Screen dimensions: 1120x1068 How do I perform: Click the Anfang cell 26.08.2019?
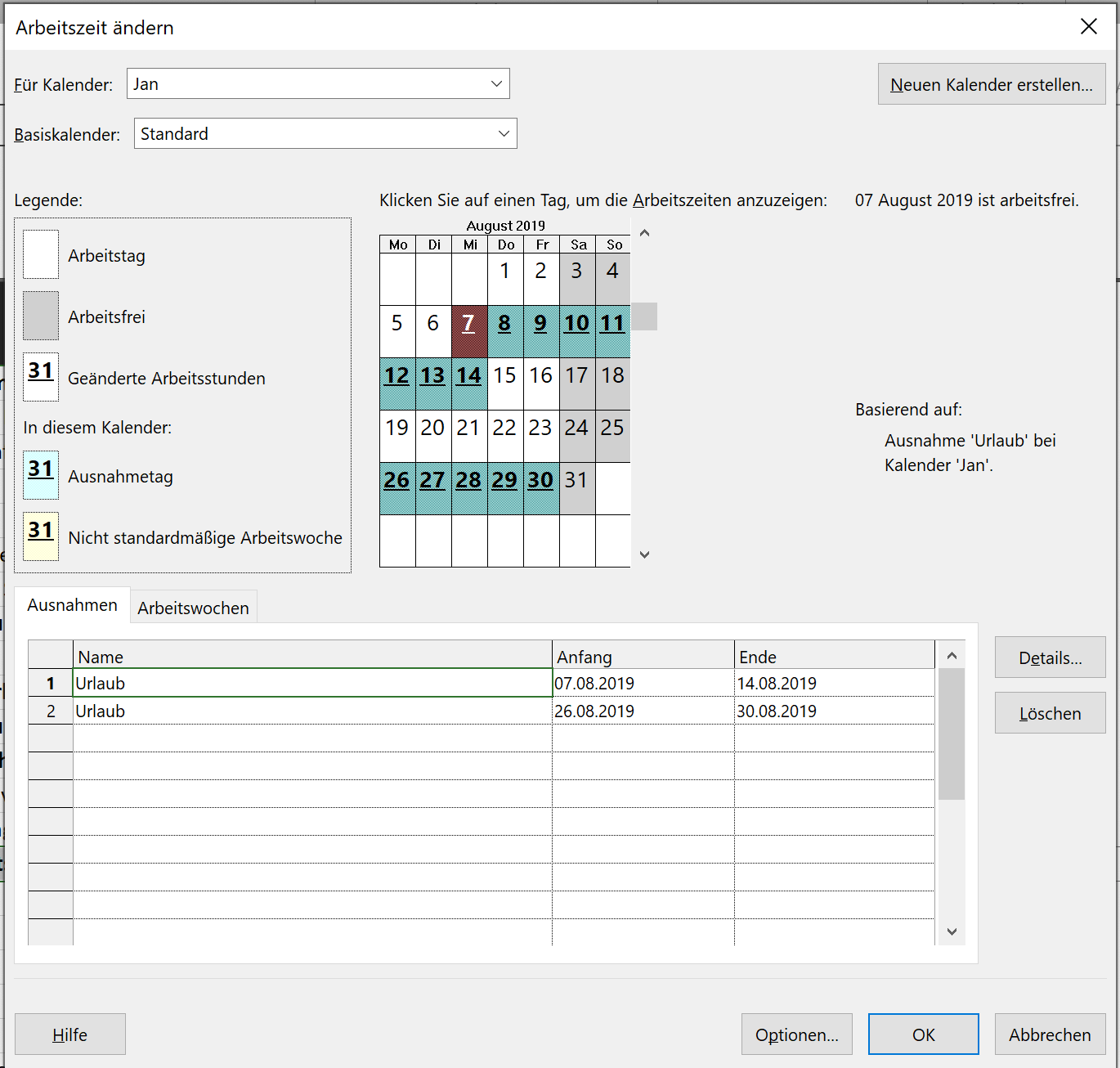[643, 711]
